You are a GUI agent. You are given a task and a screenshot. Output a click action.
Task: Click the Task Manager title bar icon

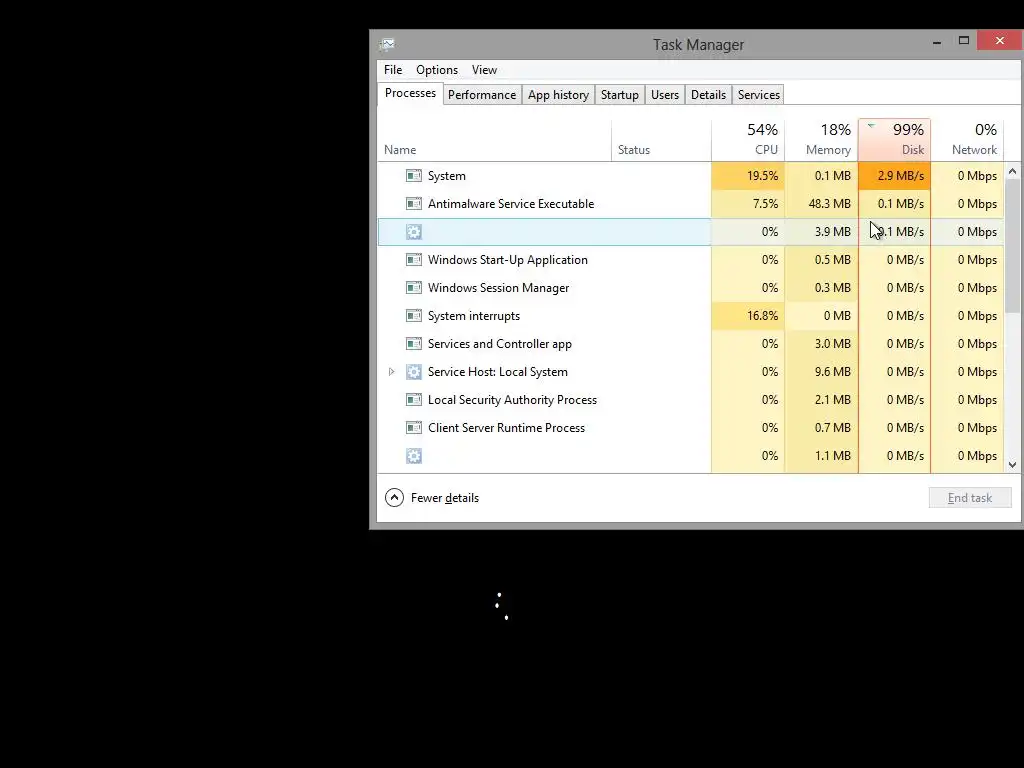coord(387,44)
